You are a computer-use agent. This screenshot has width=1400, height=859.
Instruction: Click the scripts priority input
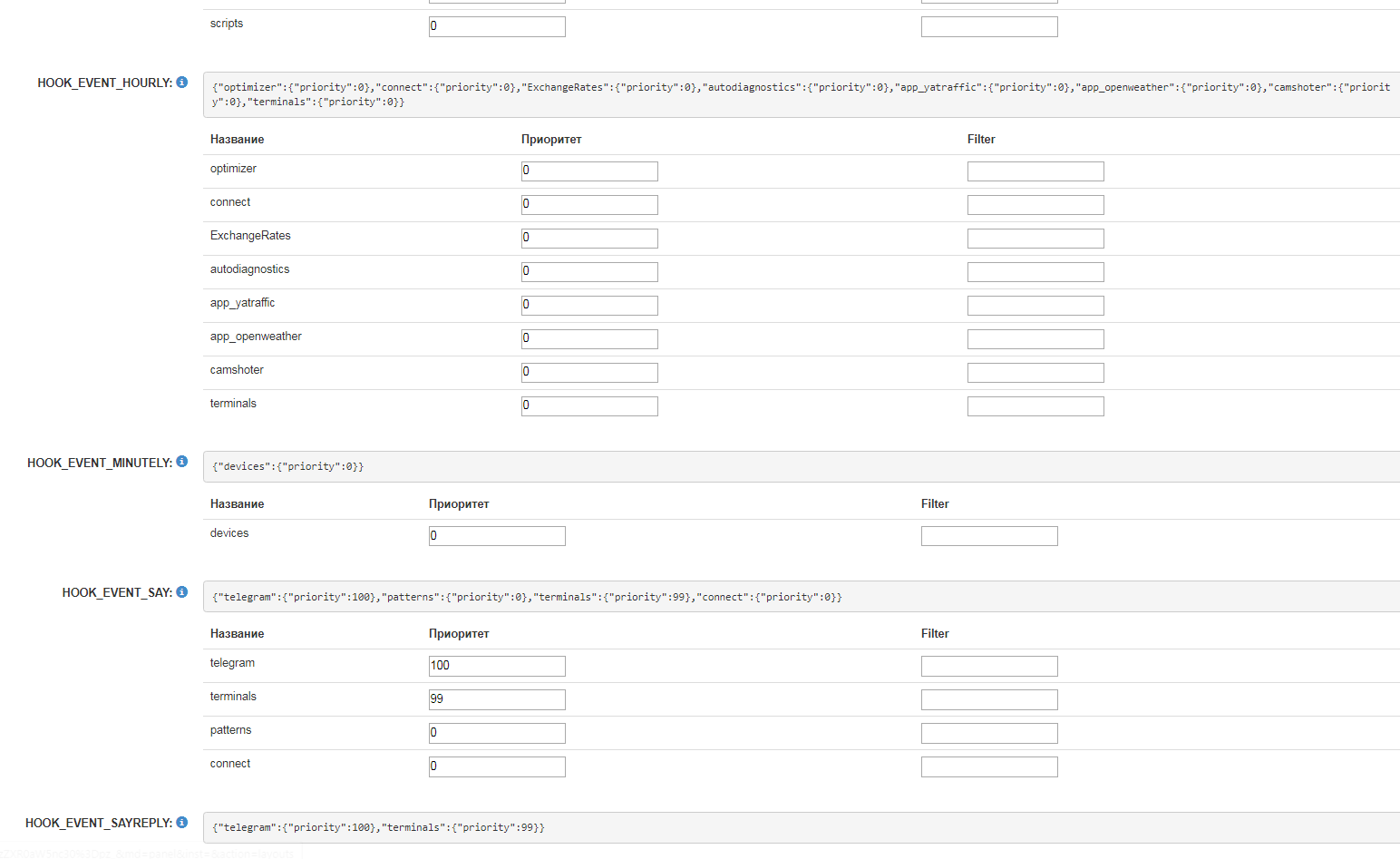[x=497, y=26]
